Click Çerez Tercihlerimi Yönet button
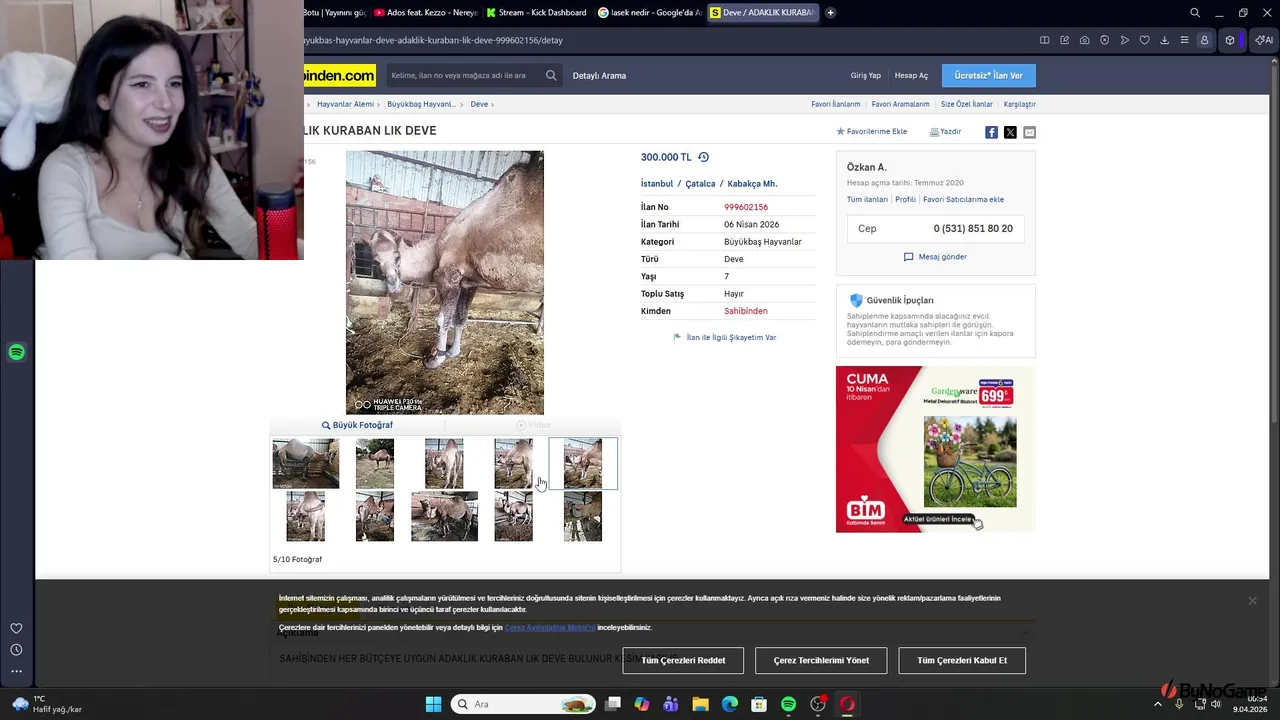 pos(821,660)
